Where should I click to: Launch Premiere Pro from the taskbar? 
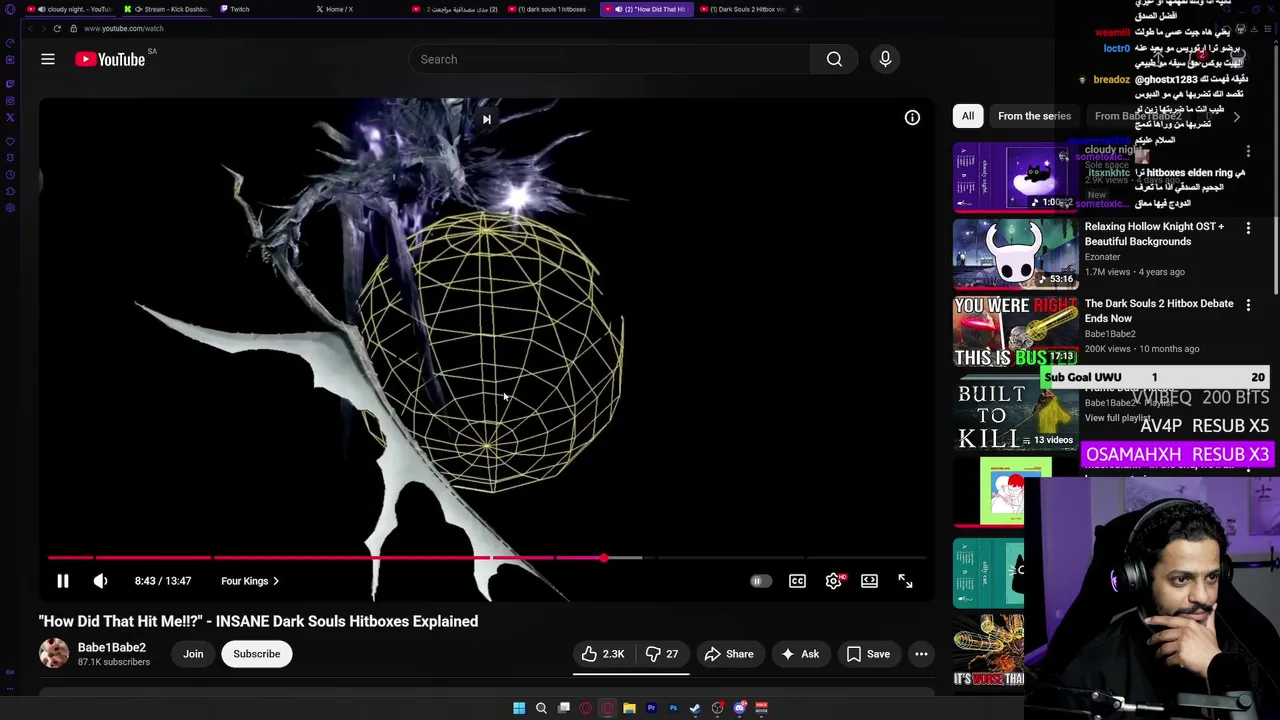click(x=651, y=708)
